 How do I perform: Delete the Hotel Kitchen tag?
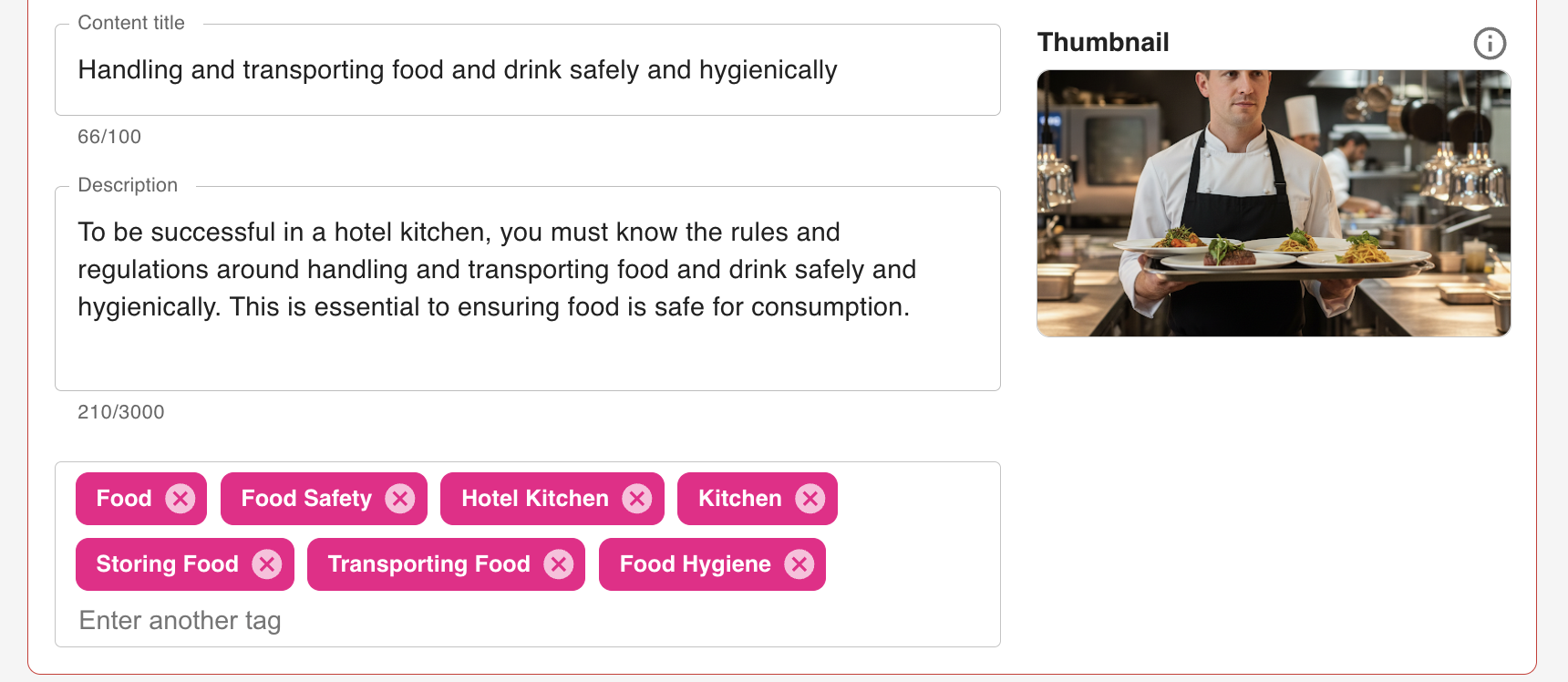[637, 499]
